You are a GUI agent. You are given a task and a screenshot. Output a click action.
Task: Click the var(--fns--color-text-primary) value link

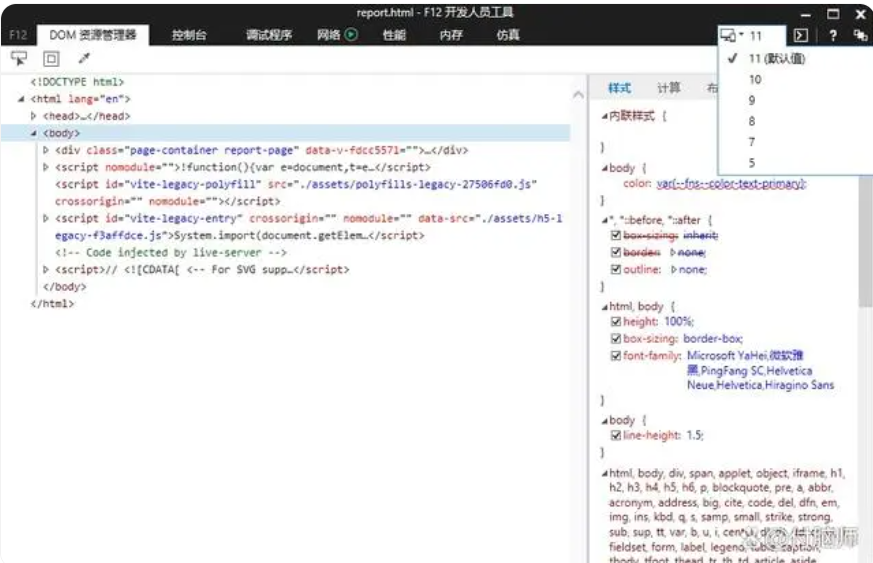(731, 183)
